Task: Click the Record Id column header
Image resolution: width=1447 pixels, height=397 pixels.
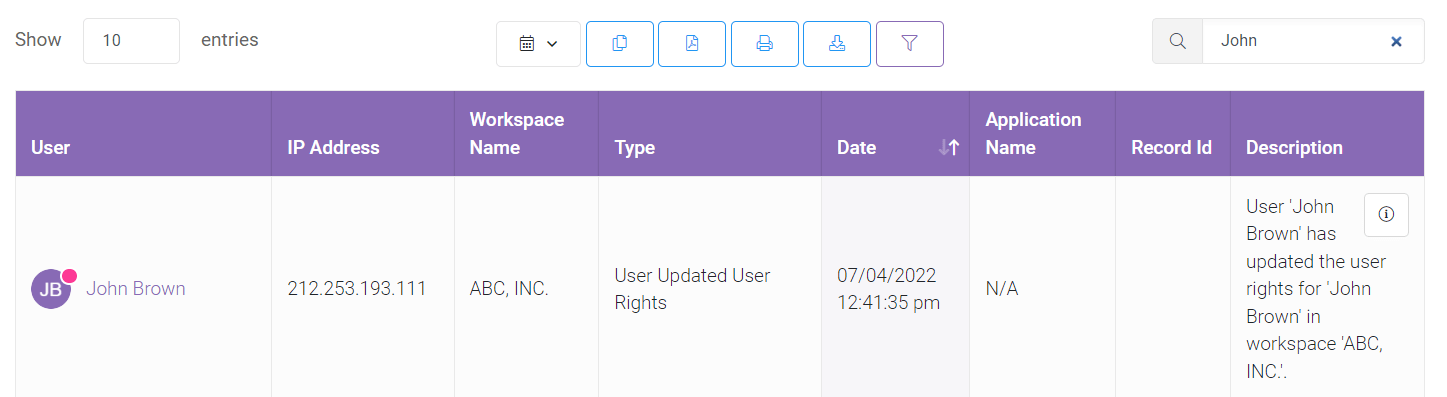Action: 1172,134
